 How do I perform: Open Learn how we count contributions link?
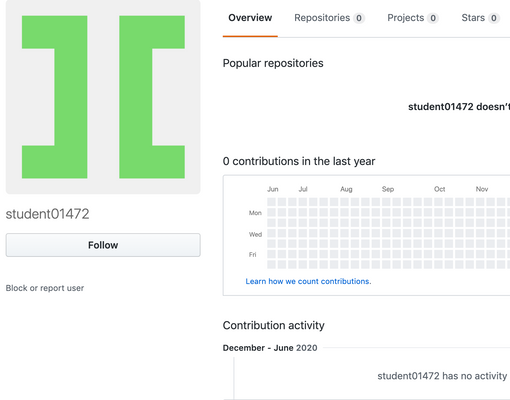308,281
